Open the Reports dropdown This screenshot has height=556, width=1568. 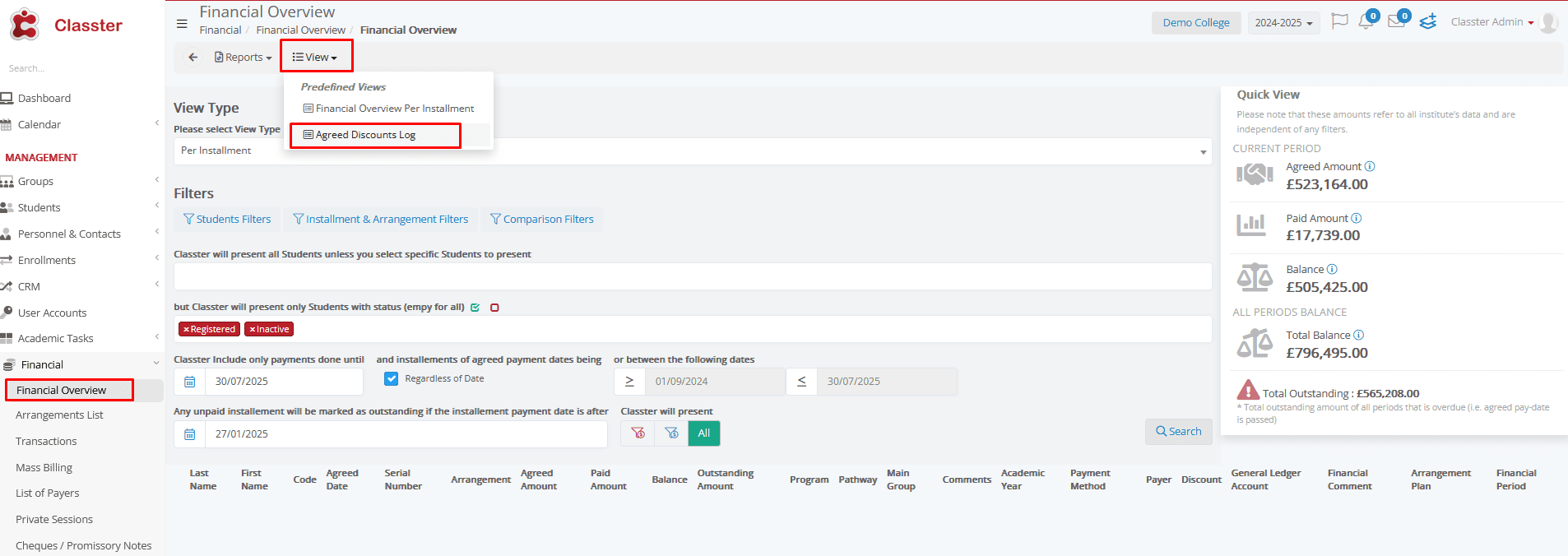click(x=243, y=58)
